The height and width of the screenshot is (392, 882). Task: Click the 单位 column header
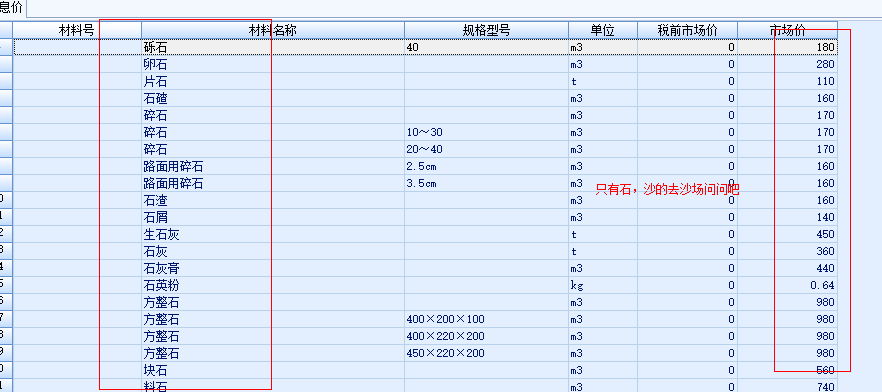pyautogui.click(x=602, y=30)
